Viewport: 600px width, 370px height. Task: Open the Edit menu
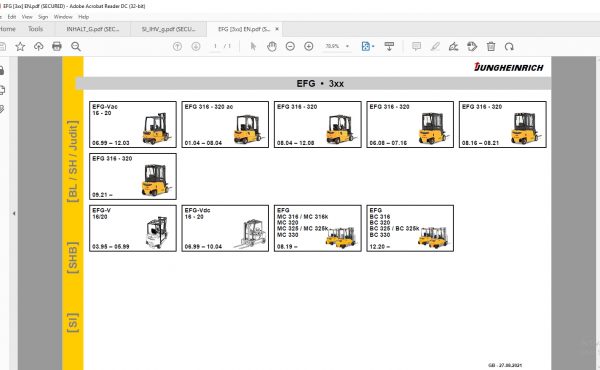click(12, 17)
